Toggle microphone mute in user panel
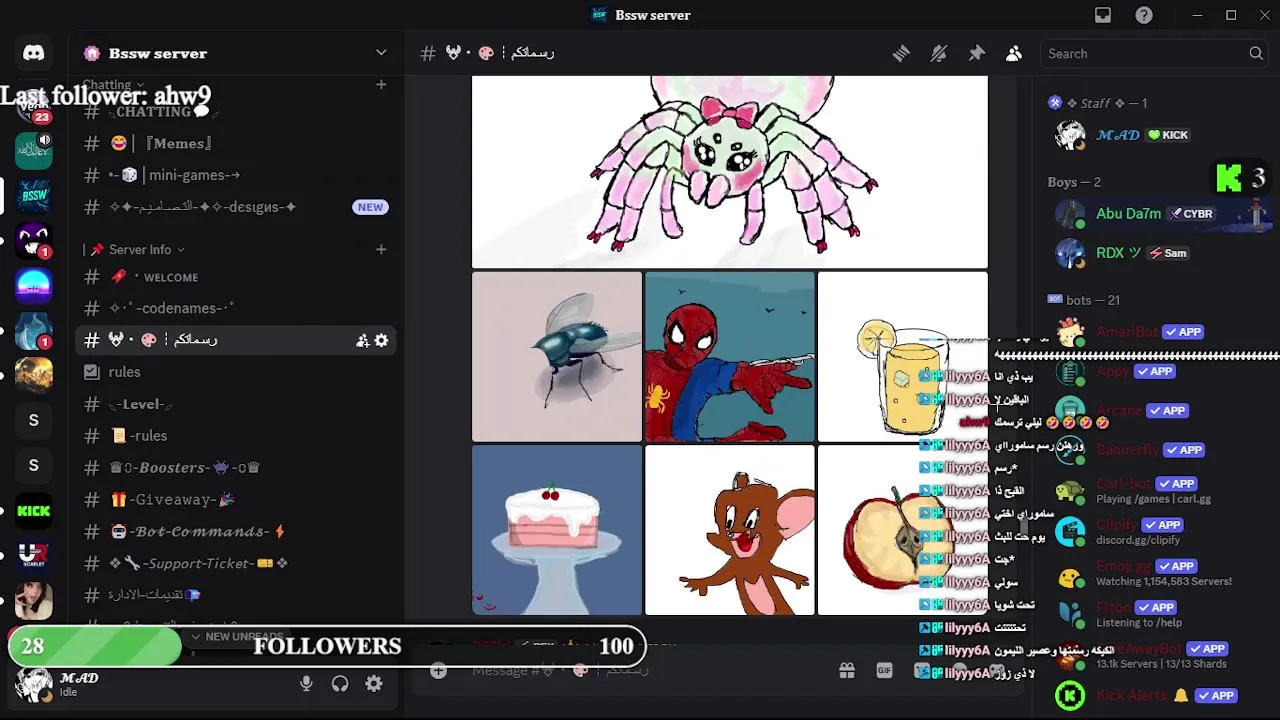 306,684
